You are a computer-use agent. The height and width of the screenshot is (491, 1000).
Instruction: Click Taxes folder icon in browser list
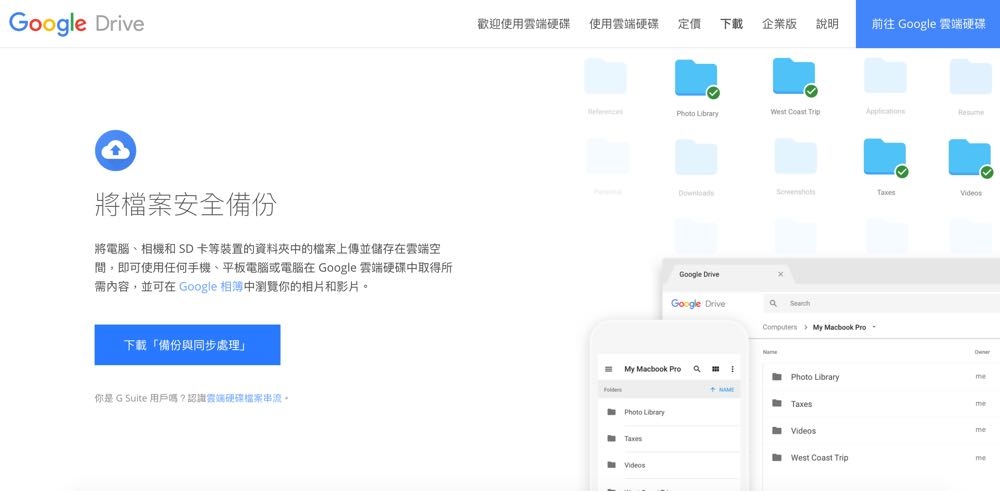pos(776,403)
